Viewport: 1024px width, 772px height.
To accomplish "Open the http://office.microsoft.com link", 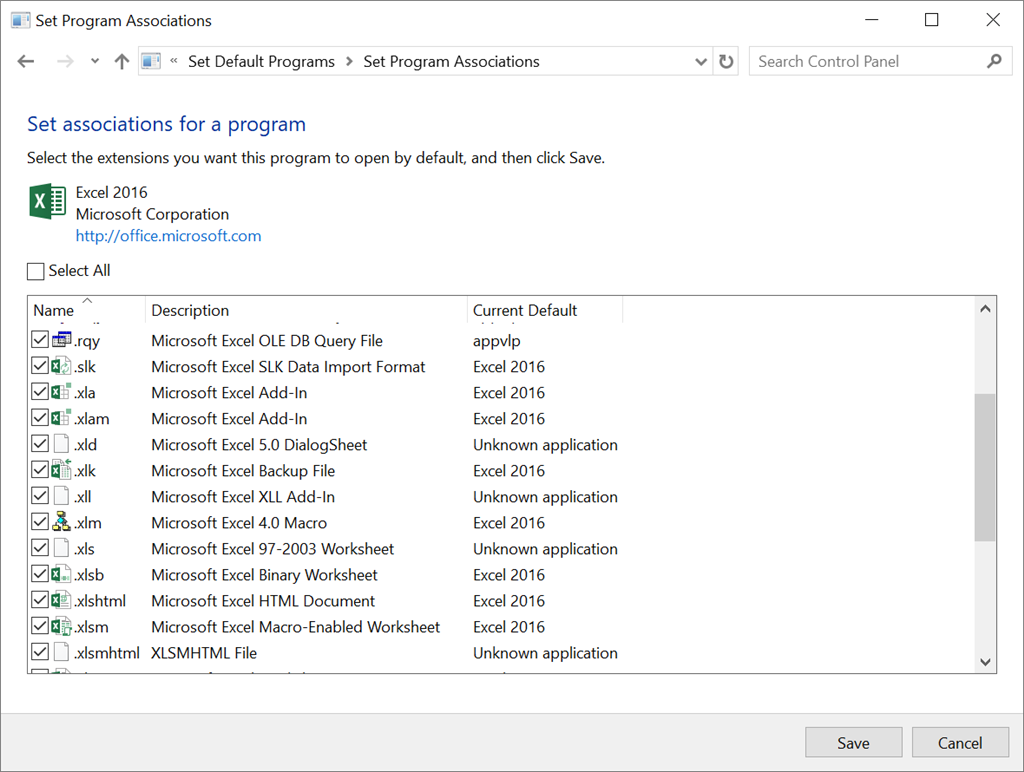I will [x=168, y=236].
